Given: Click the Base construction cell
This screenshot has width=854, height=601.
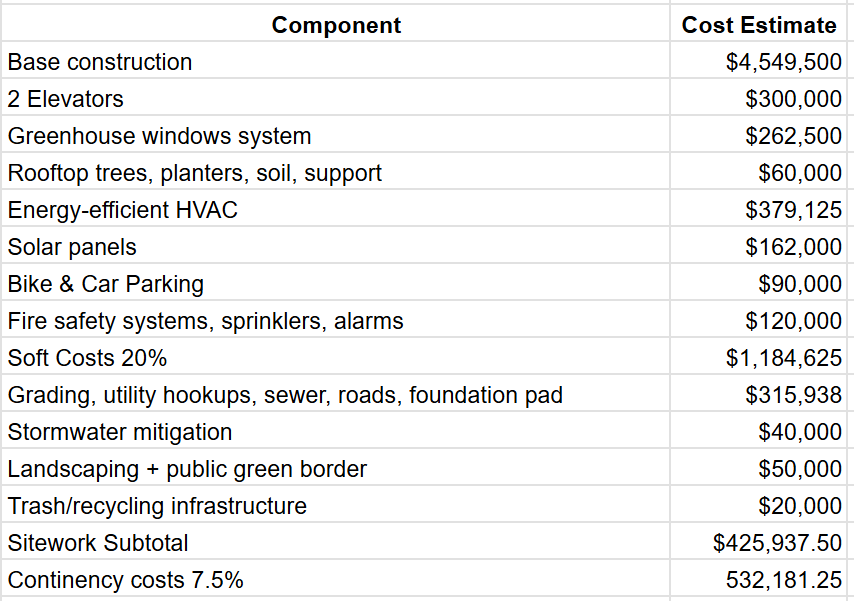Looking at the screenshot, I should point(336,62).
